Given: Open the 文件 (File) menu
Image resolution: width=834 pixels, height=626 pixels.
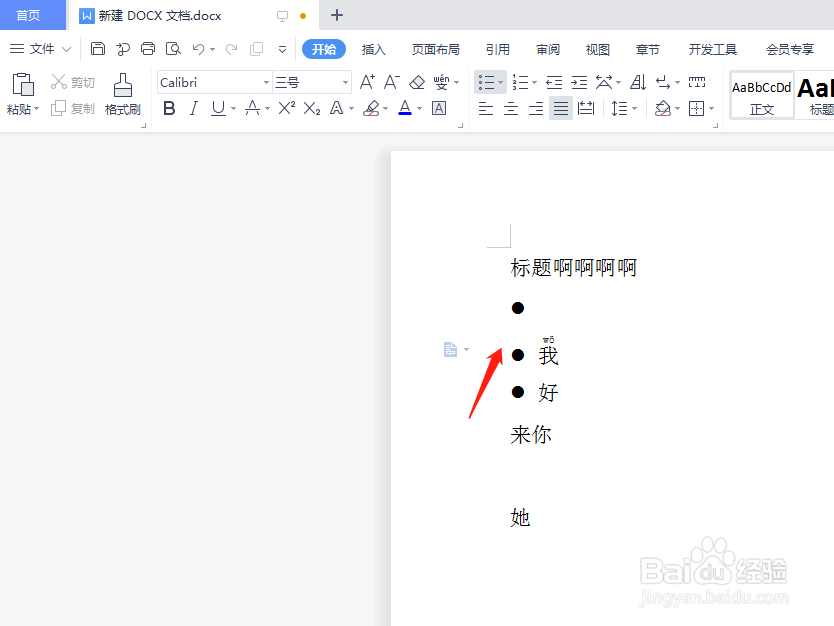Looking at the screenshot, I should click(42, 48).
